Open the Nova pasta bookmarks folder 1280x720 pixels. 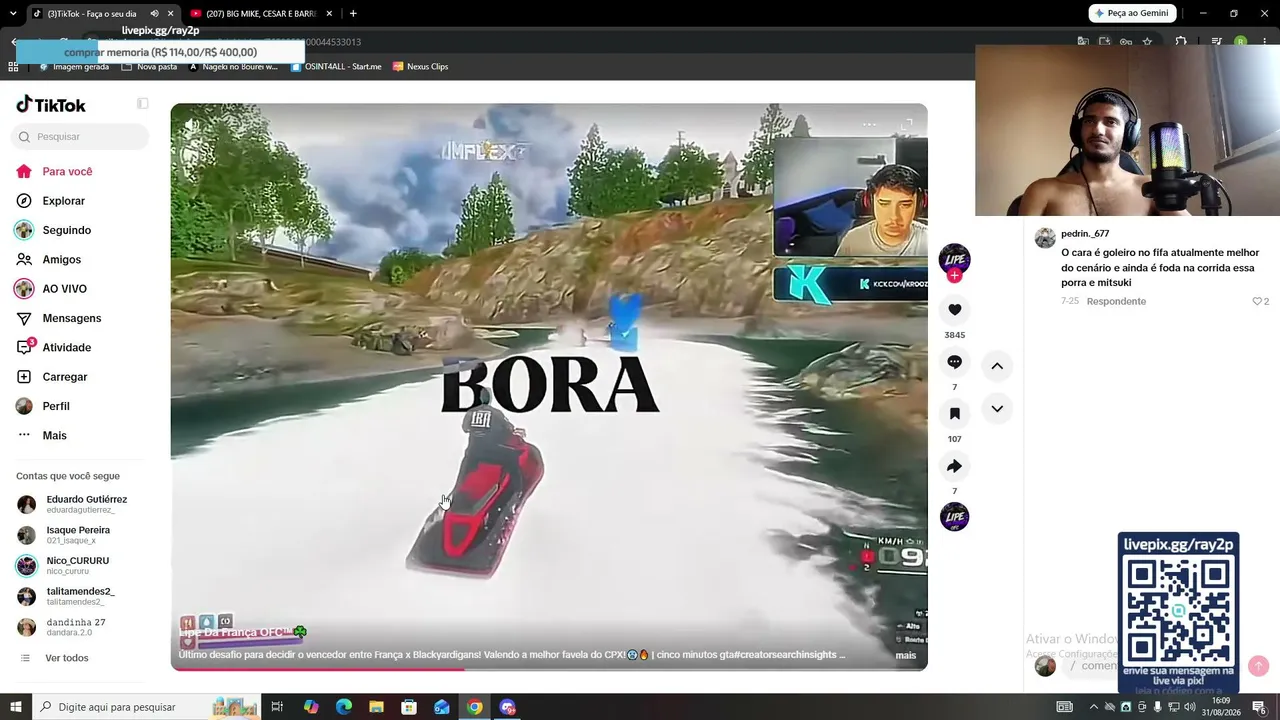149,66
